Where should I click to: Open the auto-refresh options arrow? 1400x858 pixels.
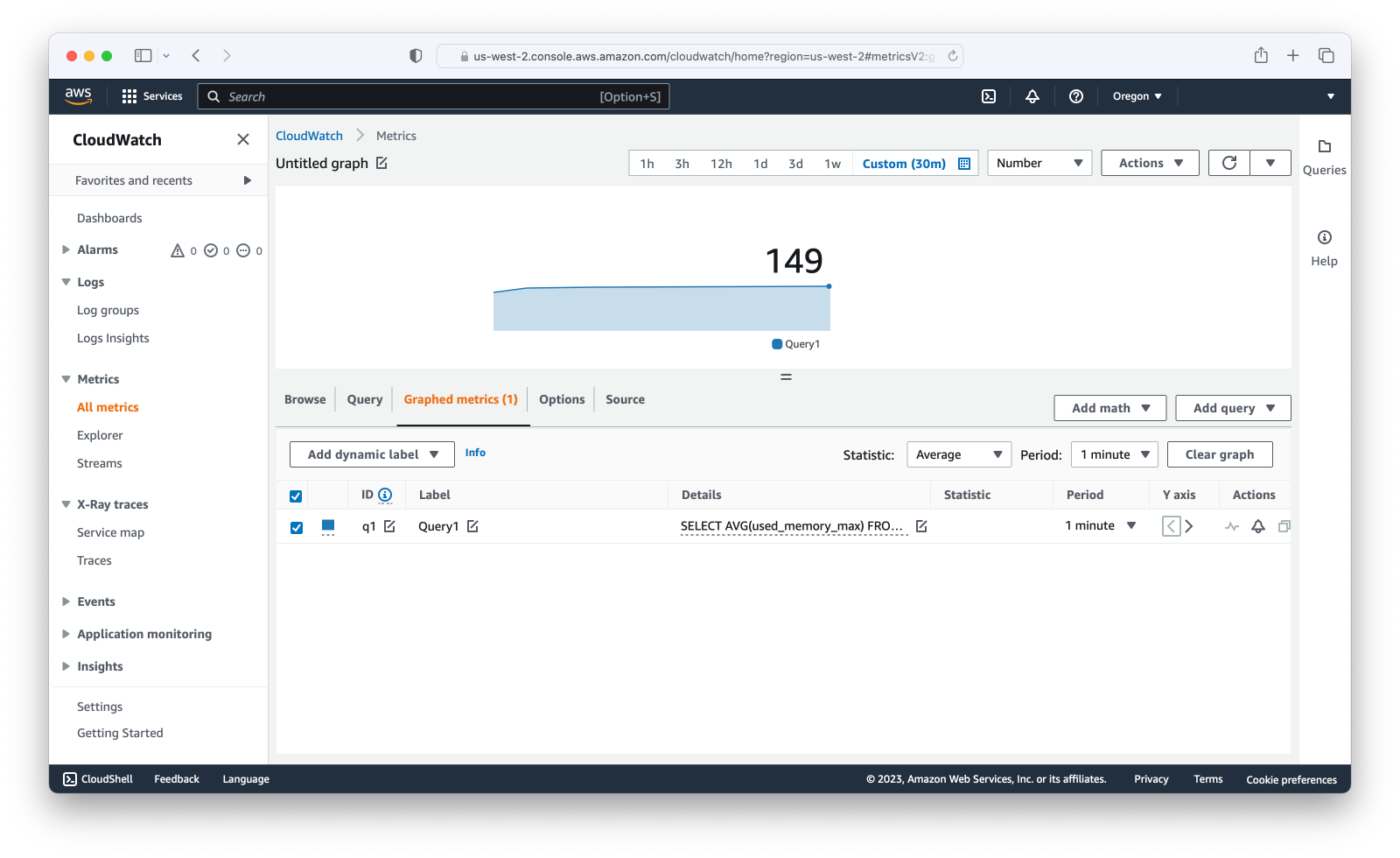click(1270, 163)
